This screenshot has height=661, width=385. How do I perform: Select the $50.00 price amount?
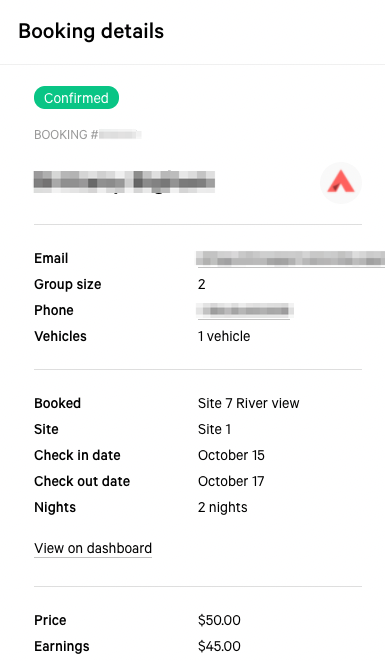219,621
